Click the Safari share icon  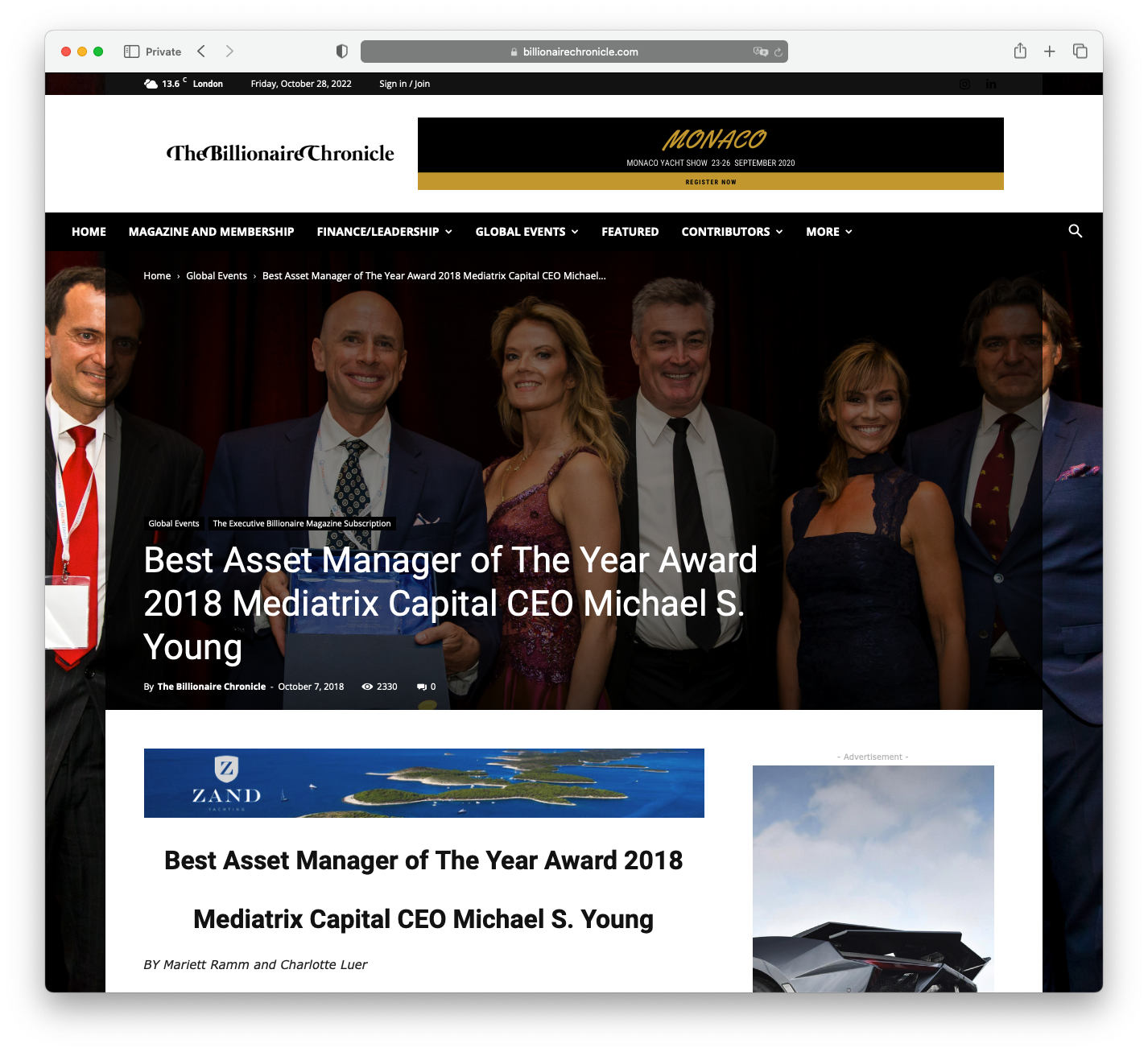(x=1020, y=51)
